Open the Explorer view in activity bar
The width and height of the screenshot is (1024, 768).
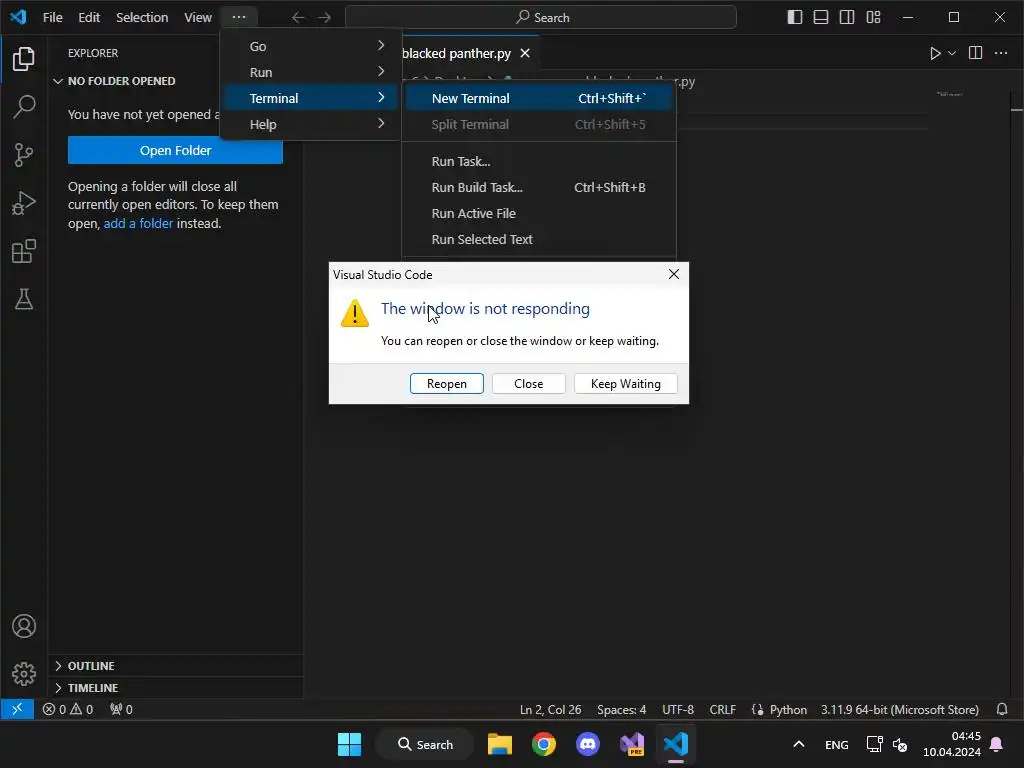pos(24,59)
